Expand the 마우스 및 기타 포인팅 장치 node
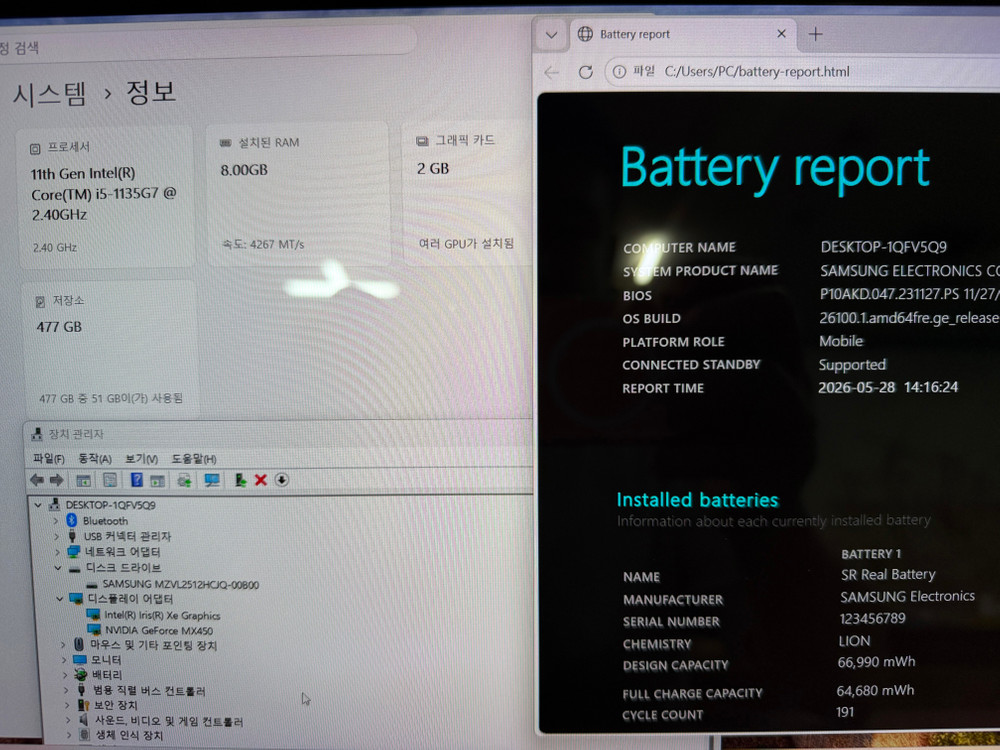This screenshot has width=1000, height=750. [x=63, y=645]
